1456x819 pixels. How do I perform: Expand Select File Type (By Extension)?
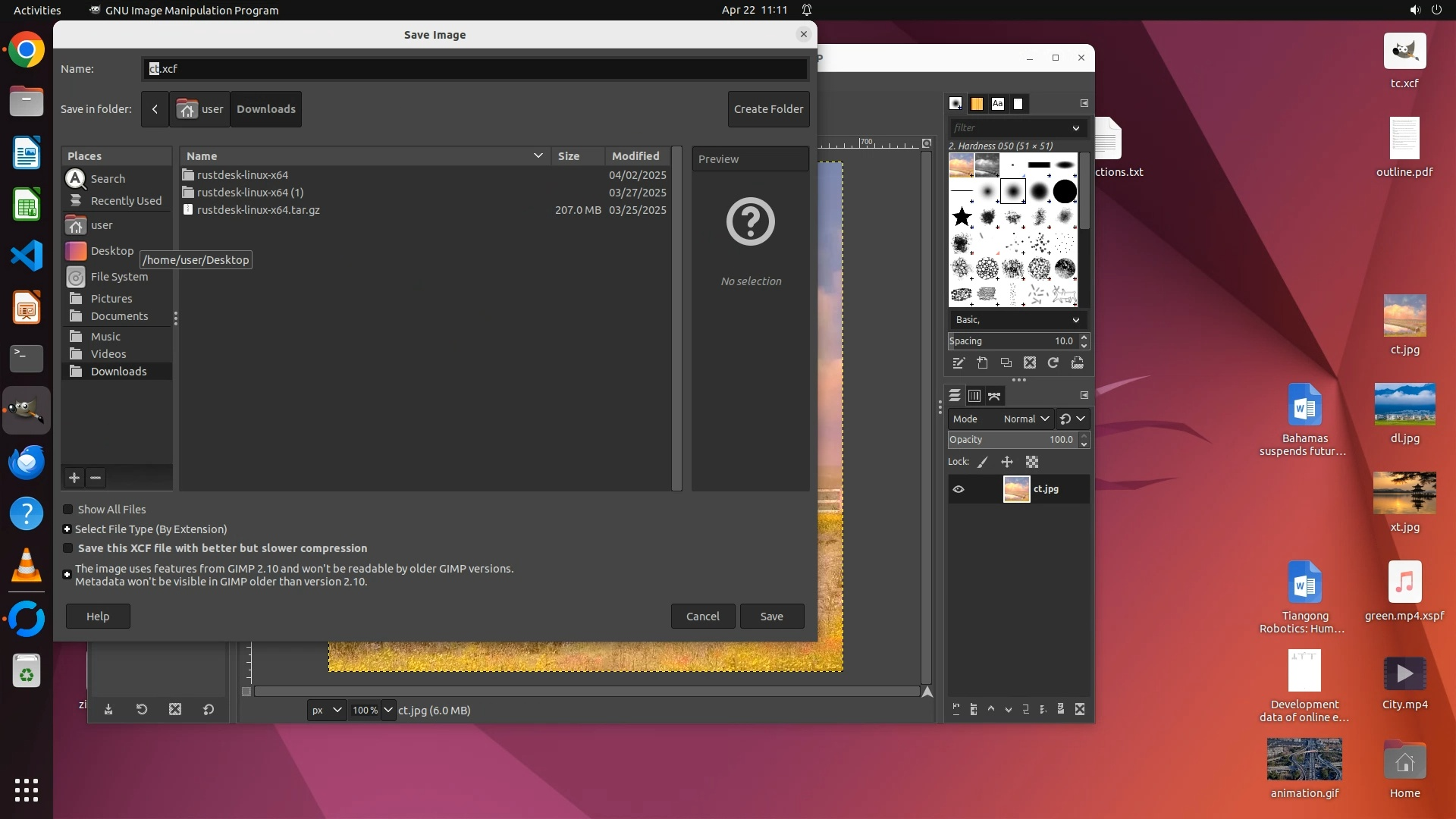point(67,529)
